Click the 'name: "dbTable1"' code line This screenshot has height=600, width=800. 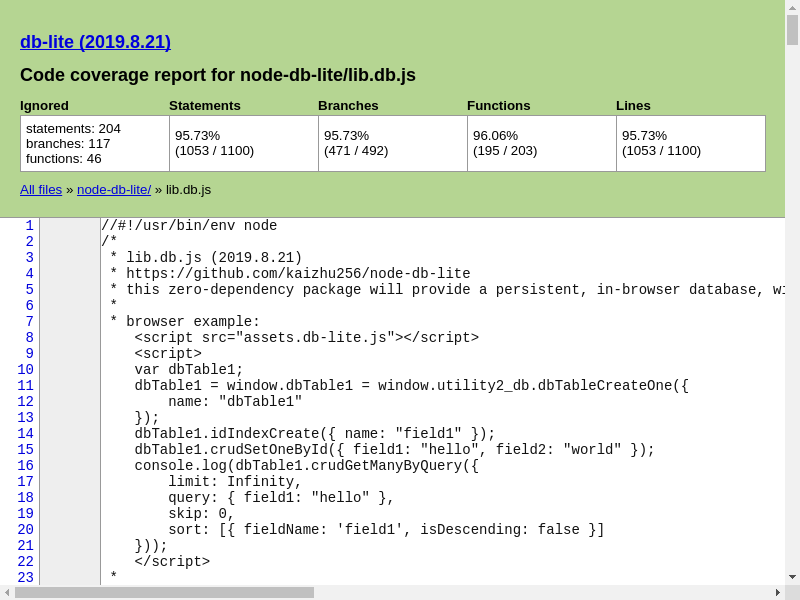coord(235,402)
